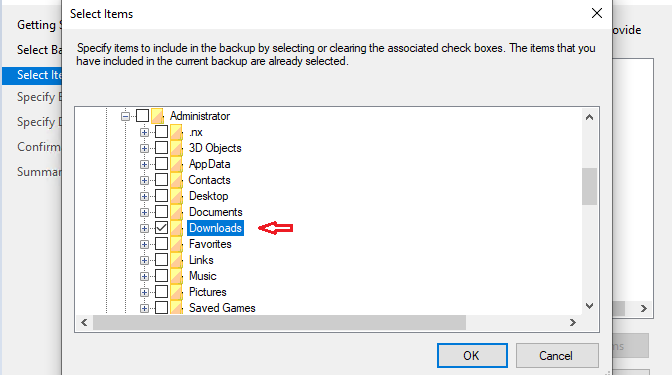Click the AppData folder icon

tap(176, 164)
